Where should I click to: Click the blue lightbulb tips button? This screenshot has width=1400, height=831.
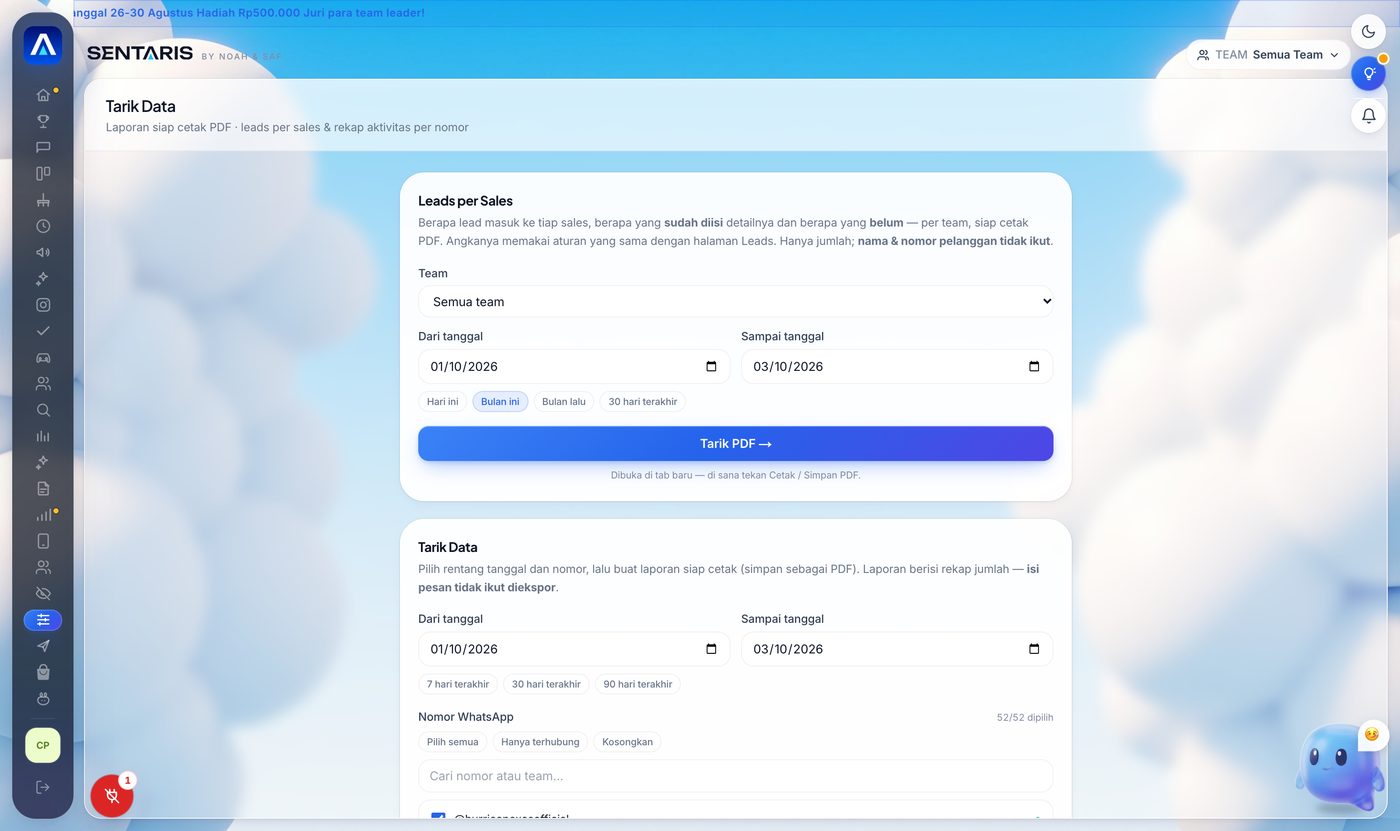(x=1369, y=73)
